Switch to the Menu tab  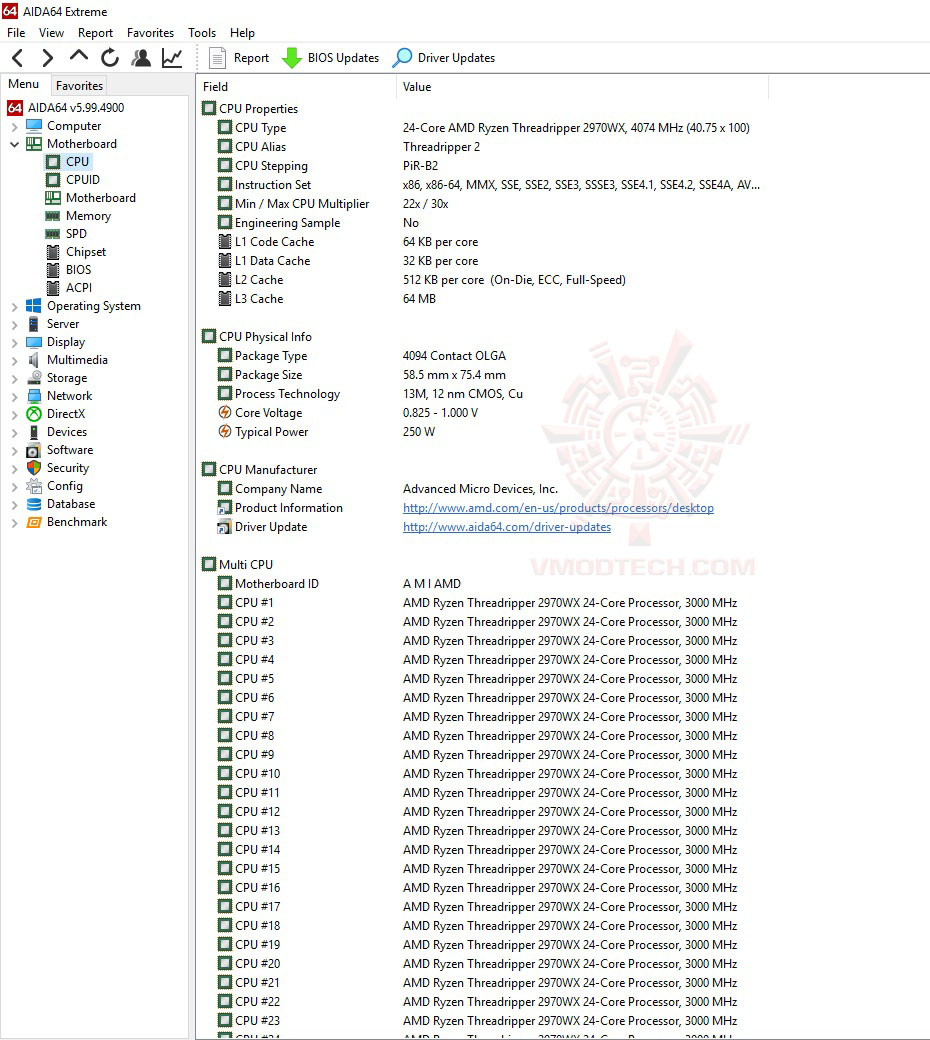[24, 84]
